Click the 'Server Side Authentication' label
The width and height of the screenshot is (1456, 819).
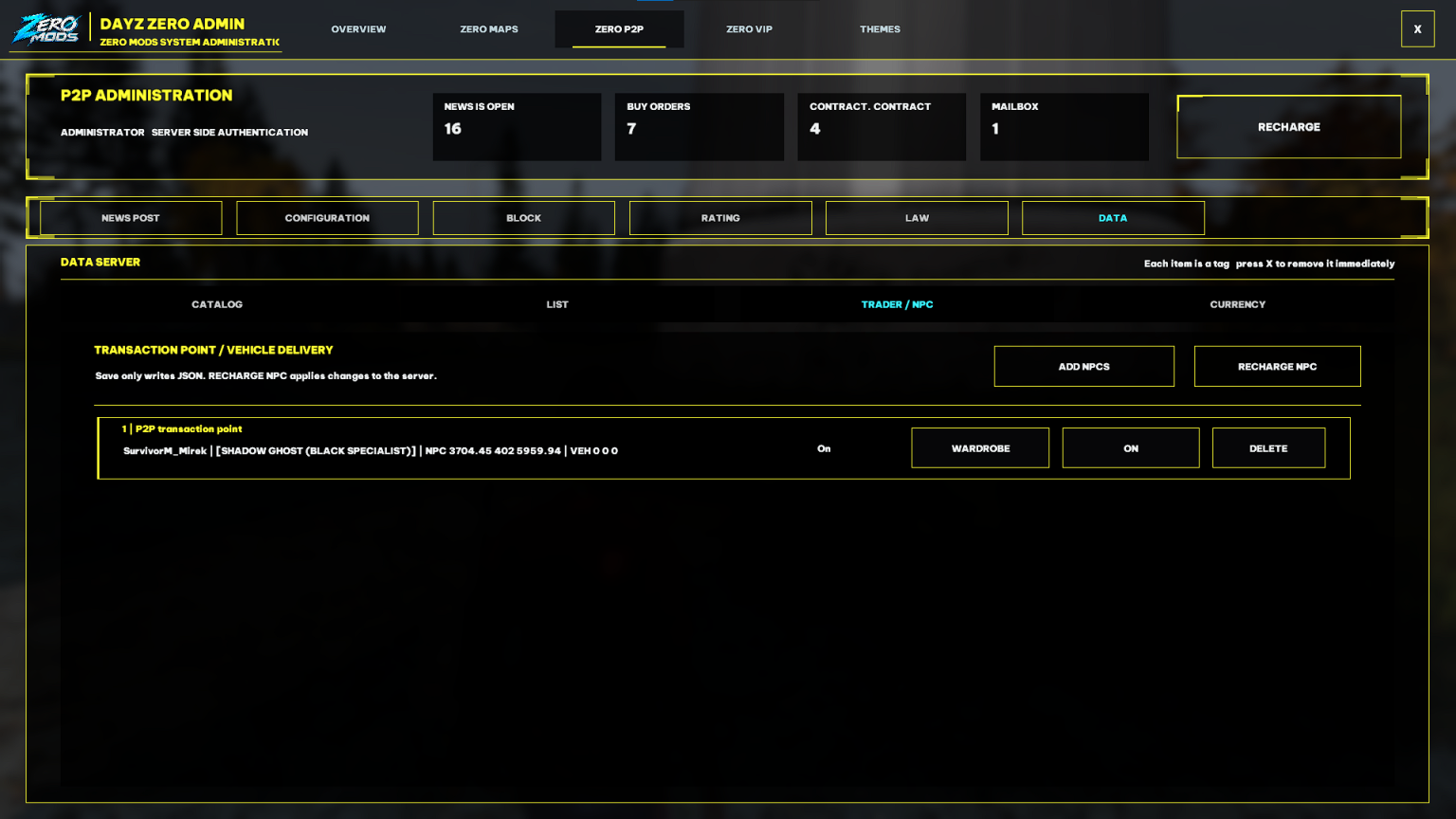point(229,133)
